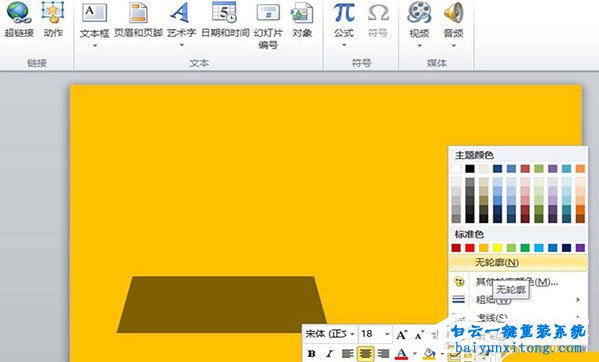
Task: Toggle Bold in the mini toolbar
Action: [311, 354]
